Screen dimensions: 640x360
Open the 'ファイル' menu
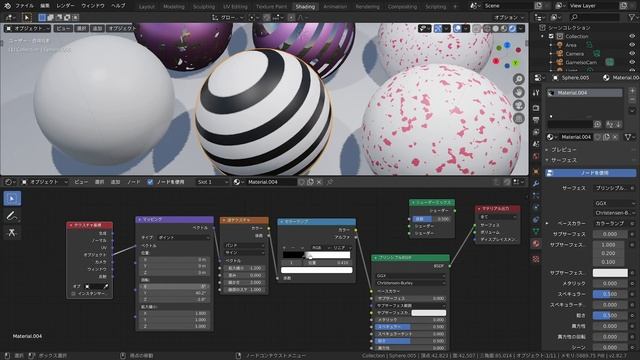[24, 6]
